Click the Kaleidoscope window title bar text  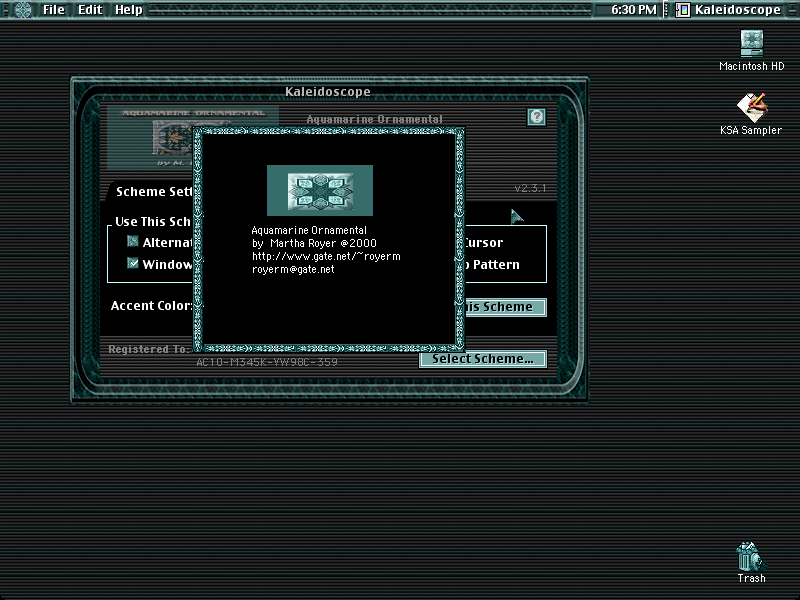coord(328,92)
